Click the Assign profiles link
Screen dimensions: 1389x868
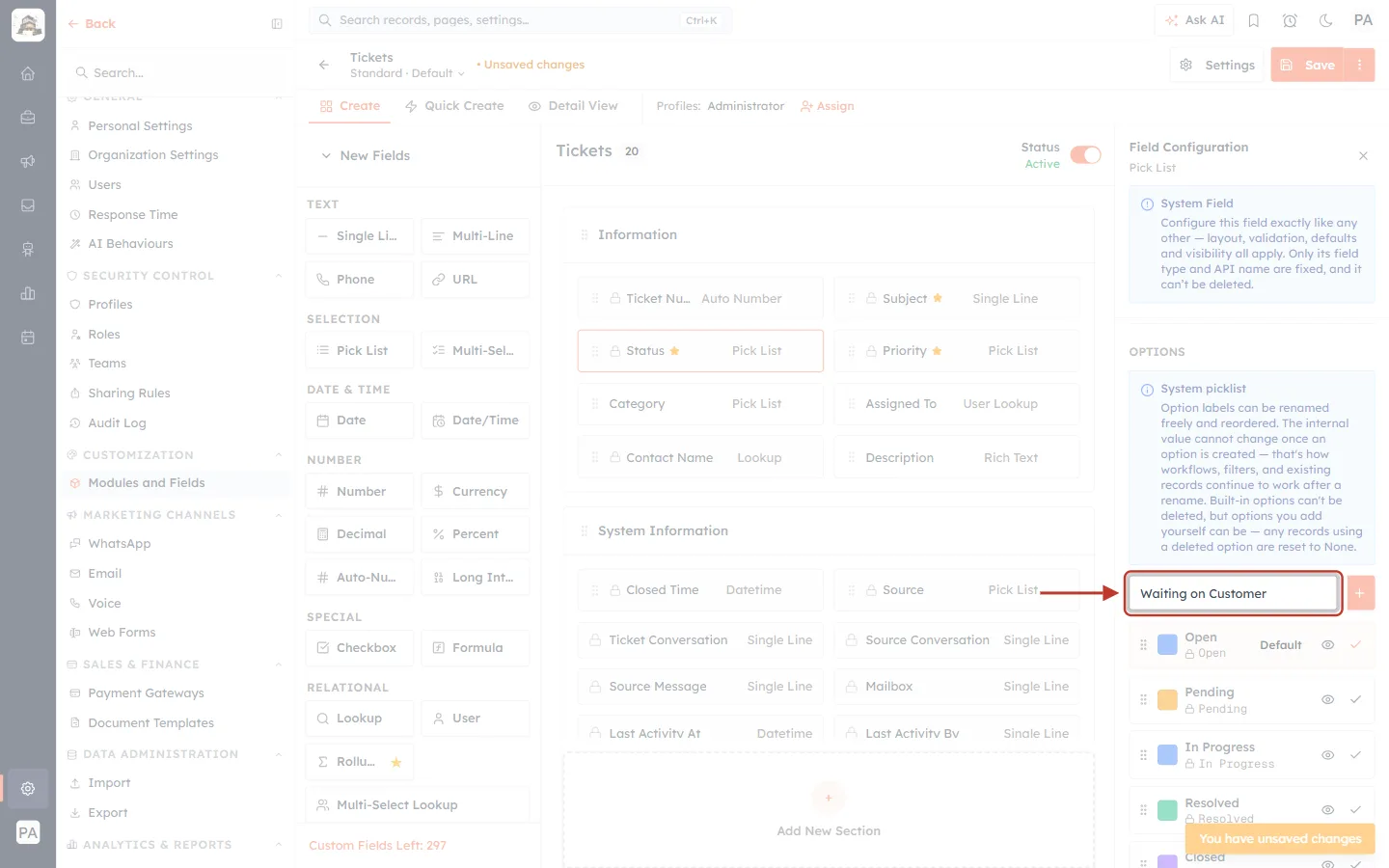[828, 106]
